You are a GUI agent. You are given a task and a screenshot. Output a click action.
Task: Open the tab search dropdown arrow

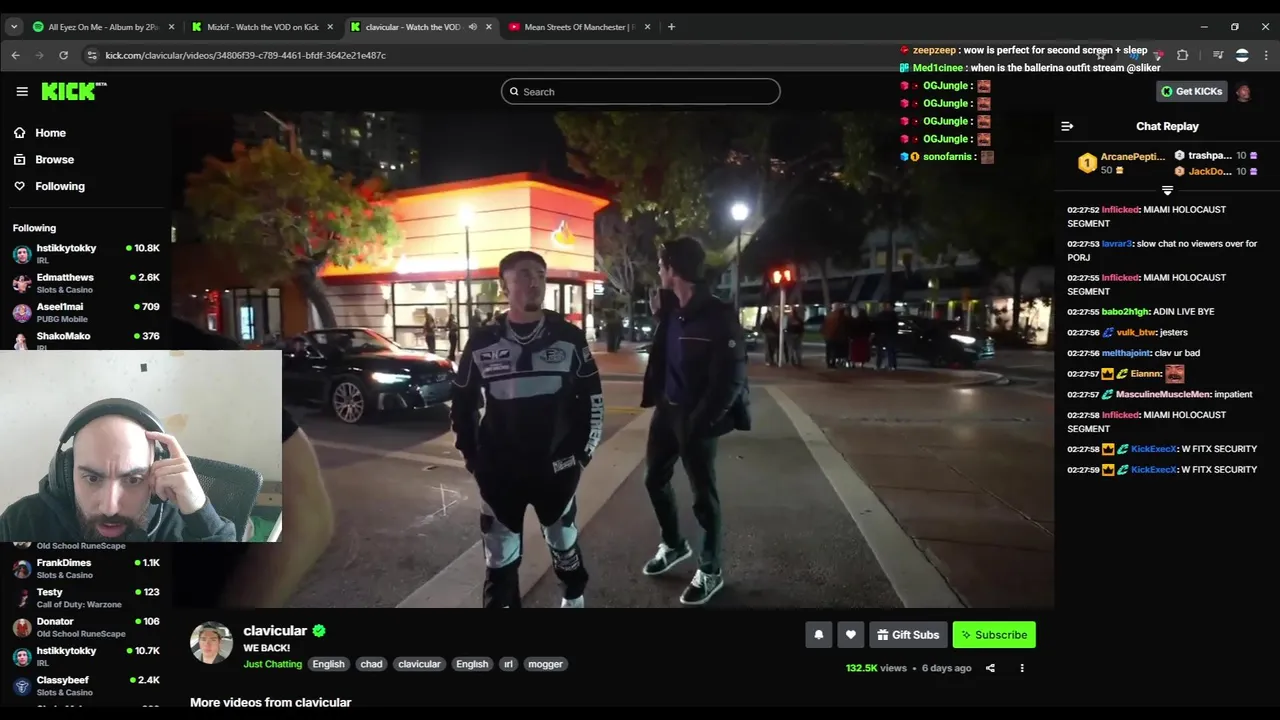[14, 27]
